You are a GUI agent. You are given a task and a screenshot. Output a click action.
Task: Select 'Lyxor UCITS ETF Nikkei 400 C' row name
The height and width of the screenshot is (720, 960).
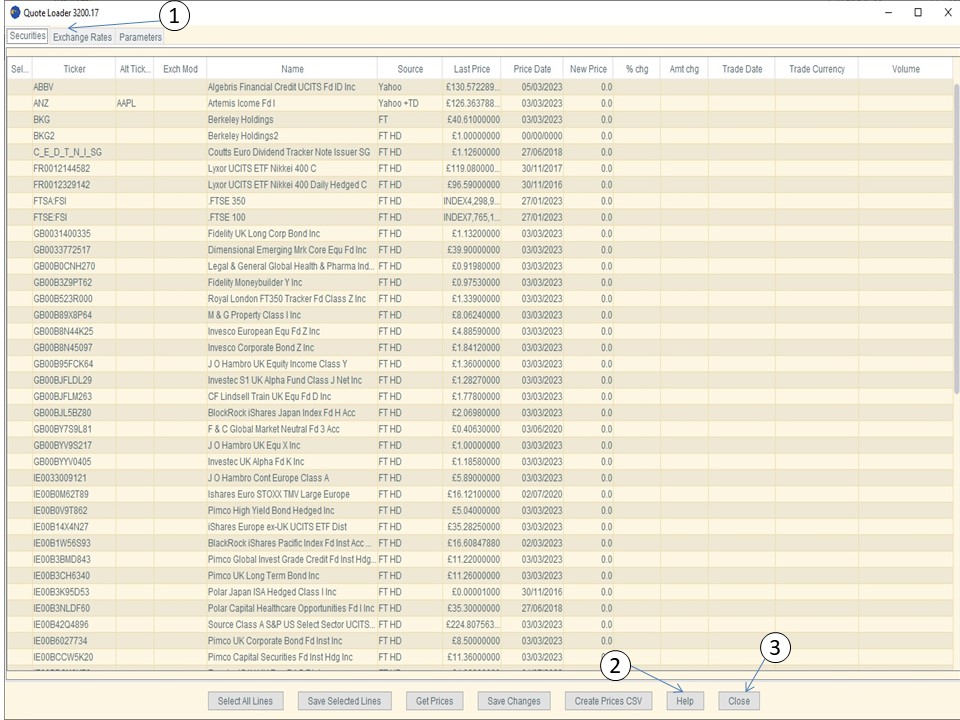pos(292,168)
